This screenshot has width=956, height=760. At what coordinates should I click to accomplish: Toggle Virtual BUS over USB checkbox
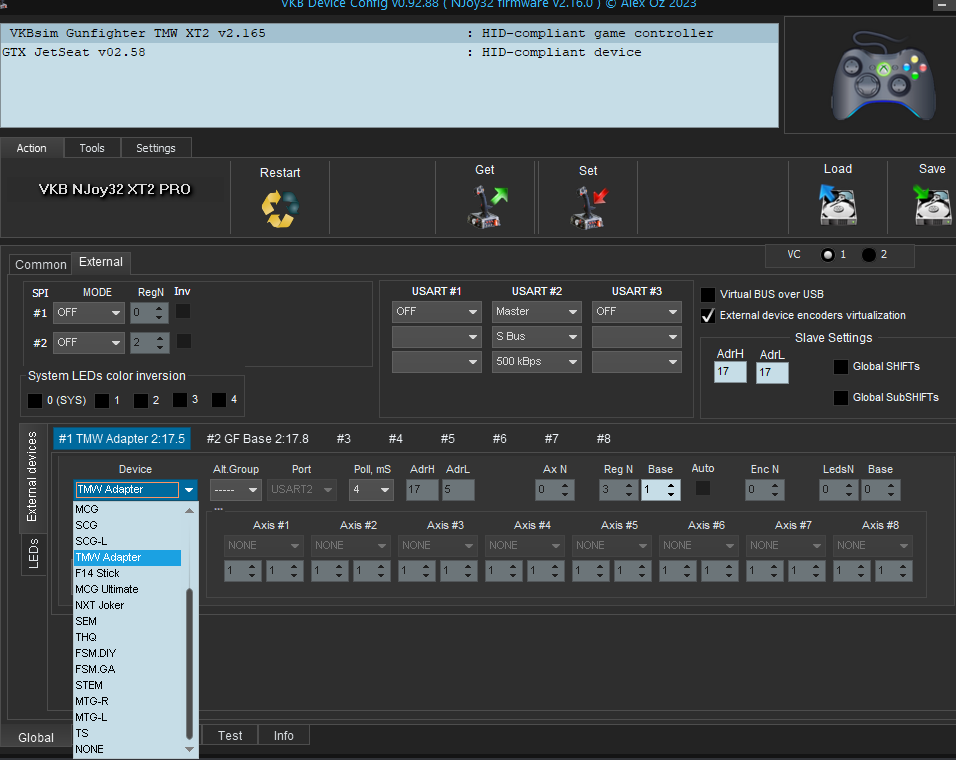(x=708, y=294)
